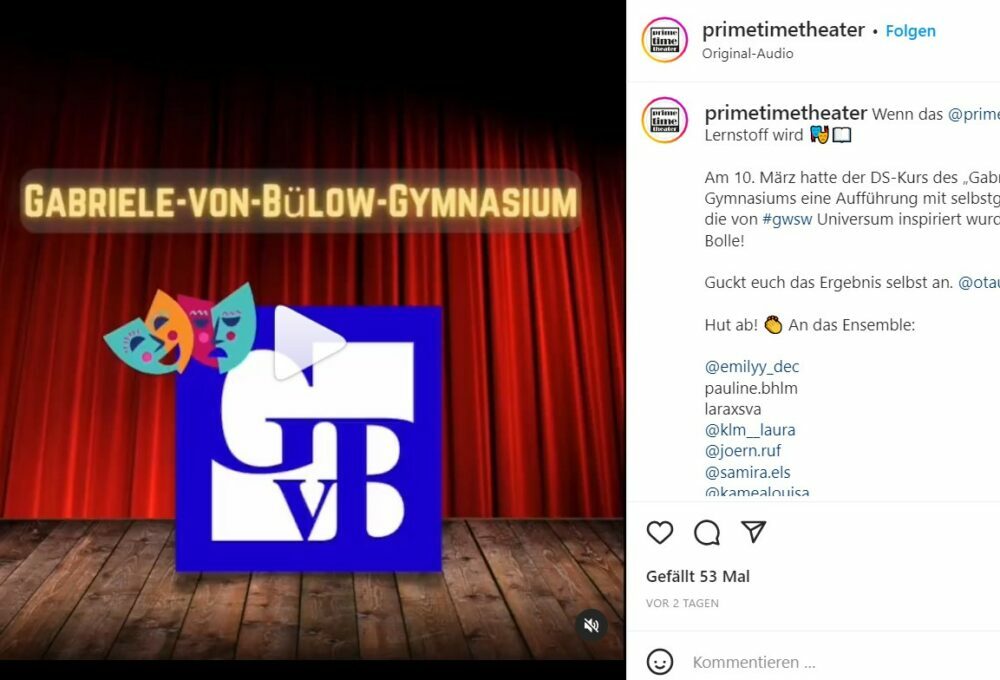The image size is (1000, 680).
Task: Open the @klm__laura profile mention
Action: 749,430
